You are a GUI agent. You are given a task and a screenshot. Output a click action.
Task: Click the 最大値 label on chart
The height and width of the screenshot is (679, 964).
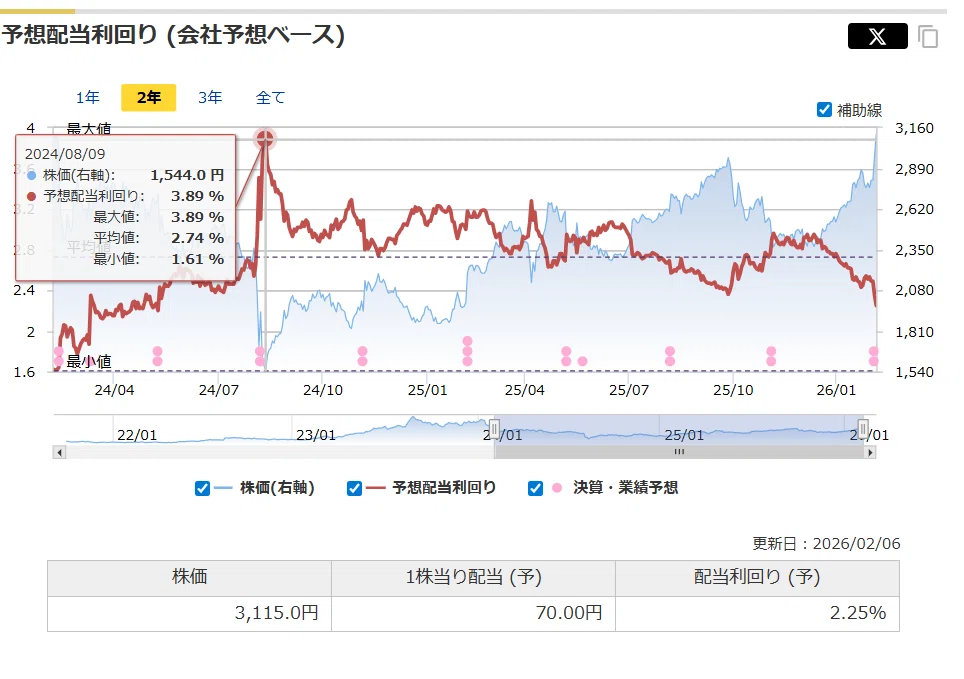[x=89, y=129]
